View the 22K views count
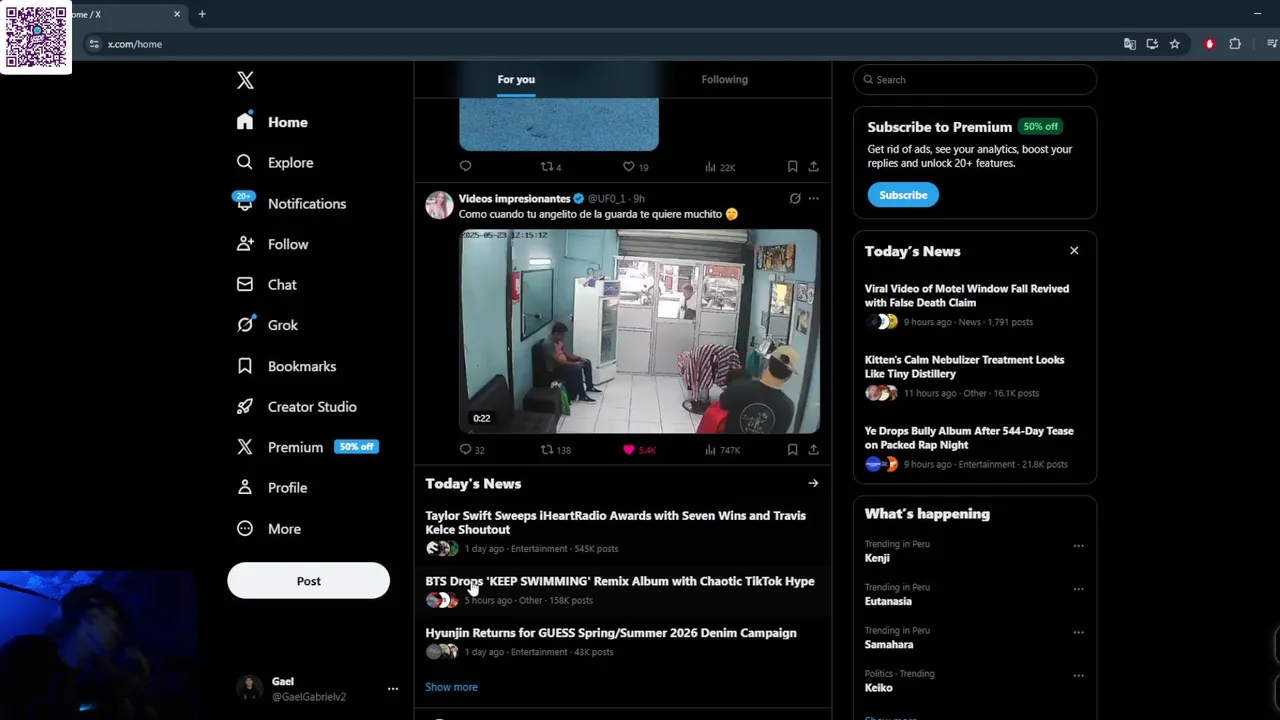1280x720 pixels. click(x=720, y=167)
